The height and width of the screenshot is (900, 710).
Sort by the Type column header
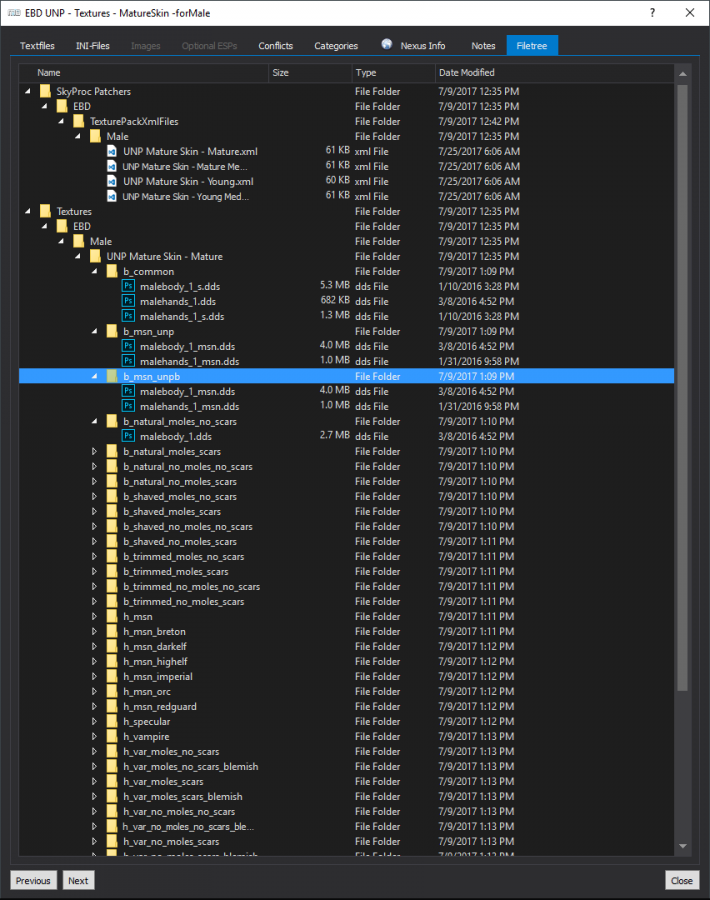[393, 72]
